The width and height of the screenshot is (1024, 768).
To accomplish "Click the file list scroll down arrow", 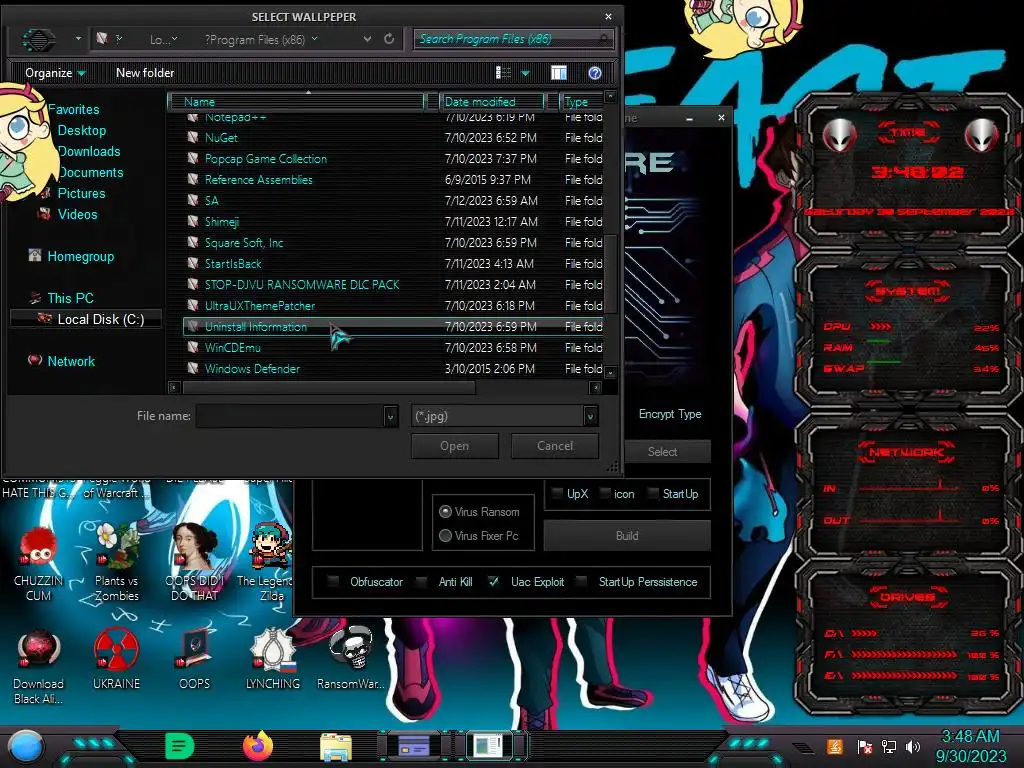I will pos(610,372).
